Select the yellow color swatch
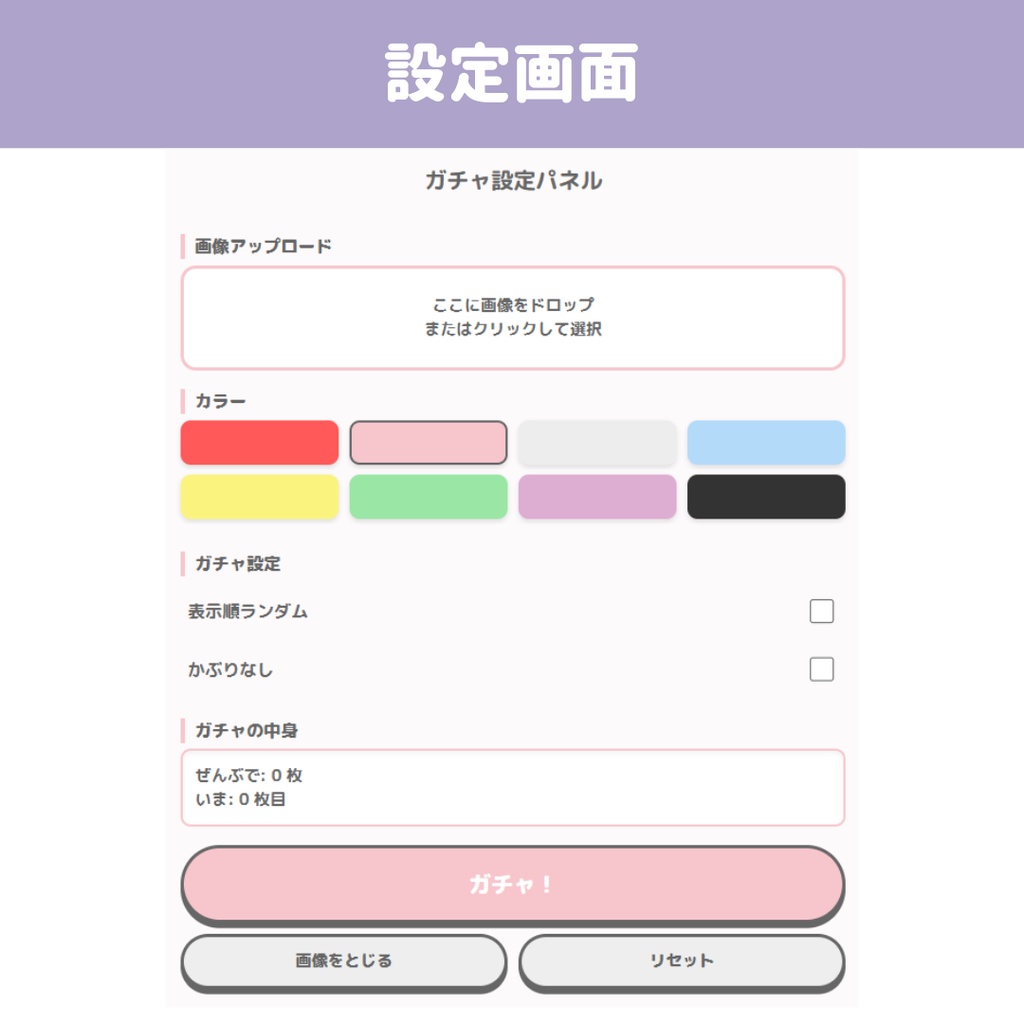The height and width of the screenshot is (1024, 1024). (259, 496)
